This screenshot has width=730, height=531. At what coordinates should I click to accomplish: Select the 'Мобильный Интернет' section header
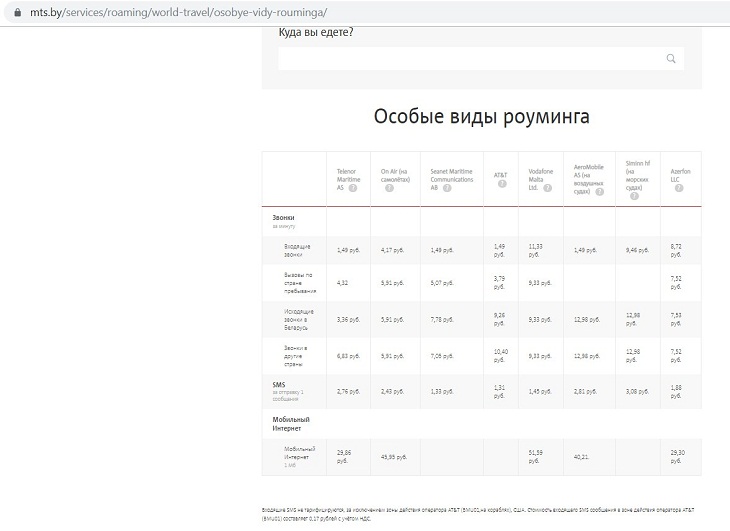tap(292, 423)
